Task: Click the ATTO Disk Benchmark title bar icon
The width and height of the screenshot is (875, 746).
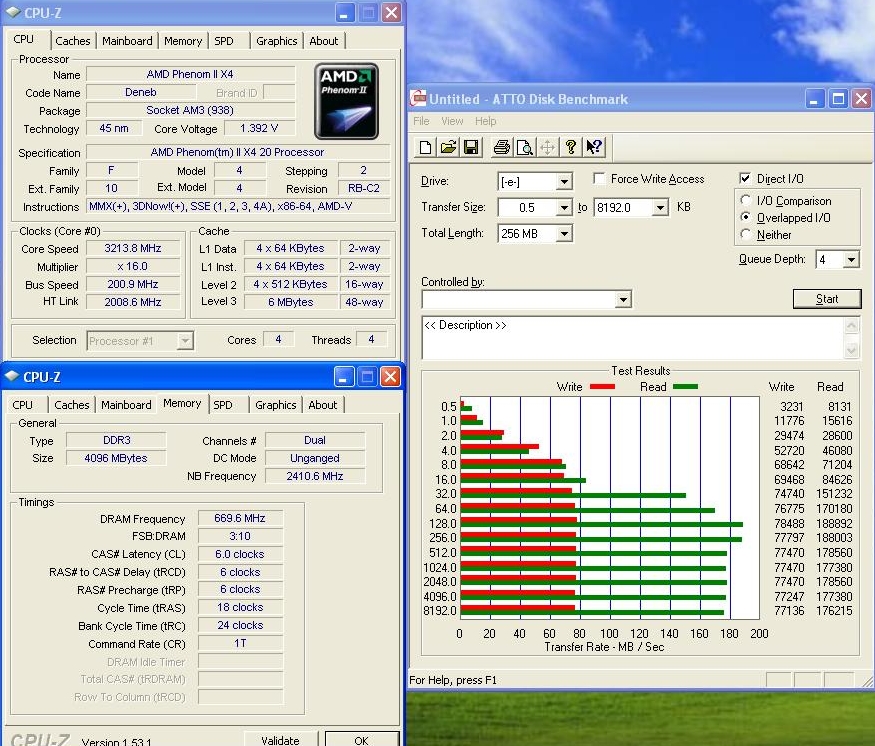Action: tap(418, 99)
